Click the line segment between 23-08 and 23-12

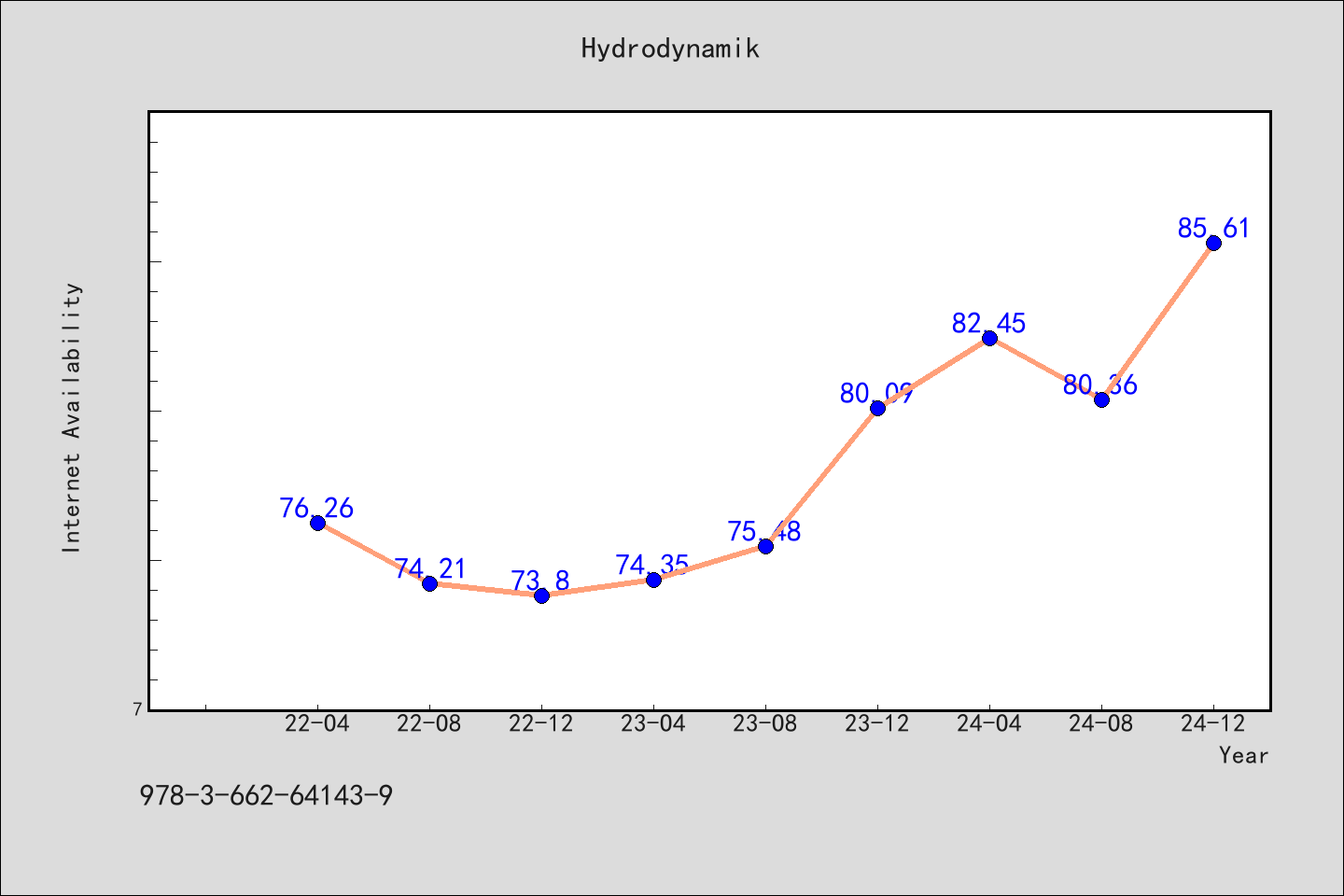pos(821,477)
